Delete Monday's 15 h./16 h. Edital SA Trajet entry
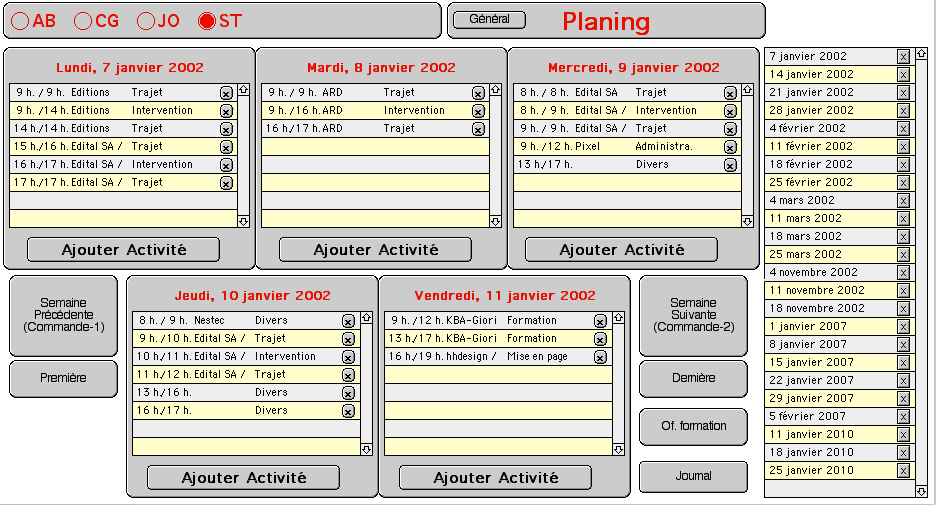Screen dimensions: 936x505 [x=226, y=147]
